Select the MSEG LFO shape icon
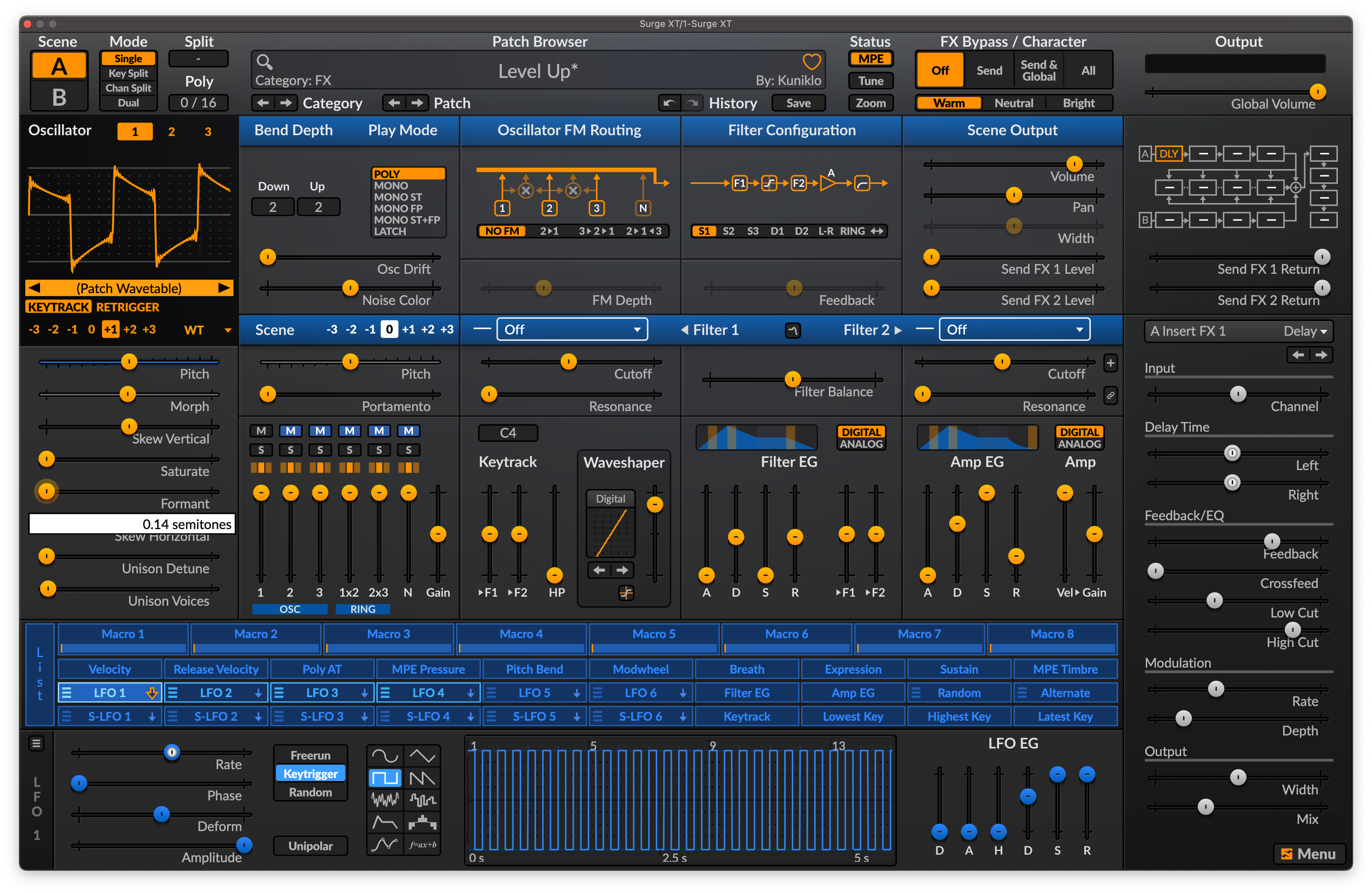Screen dimensions: 1372x893 click(385, 845)
